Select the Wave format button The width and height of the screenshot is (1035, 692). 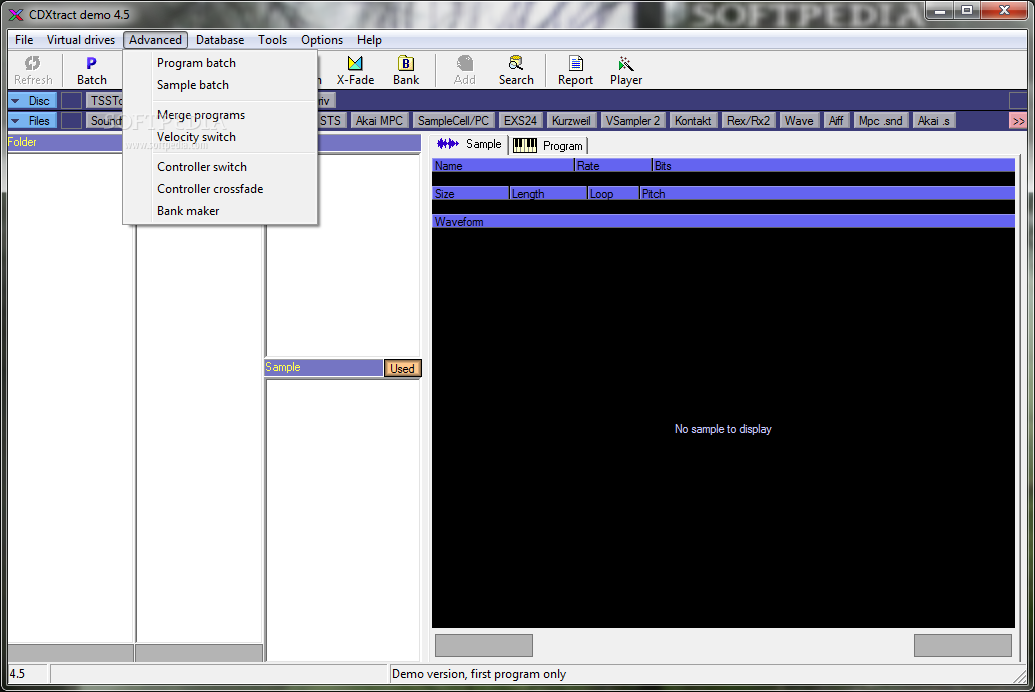(x=799, y=121)
